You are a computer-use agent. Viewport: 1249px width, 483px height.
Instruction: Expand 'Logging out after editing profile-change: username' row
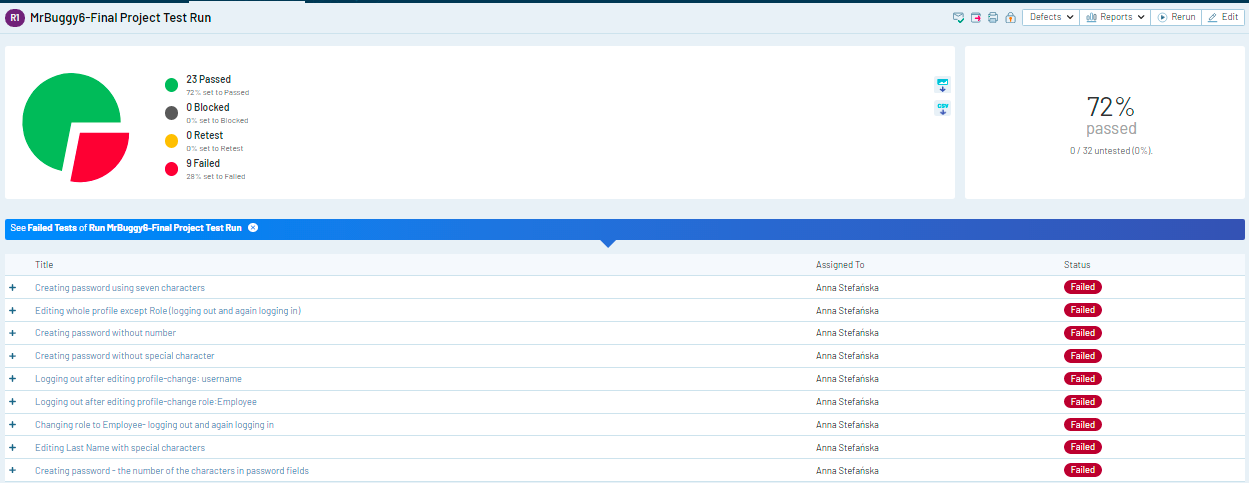(13, 379)
